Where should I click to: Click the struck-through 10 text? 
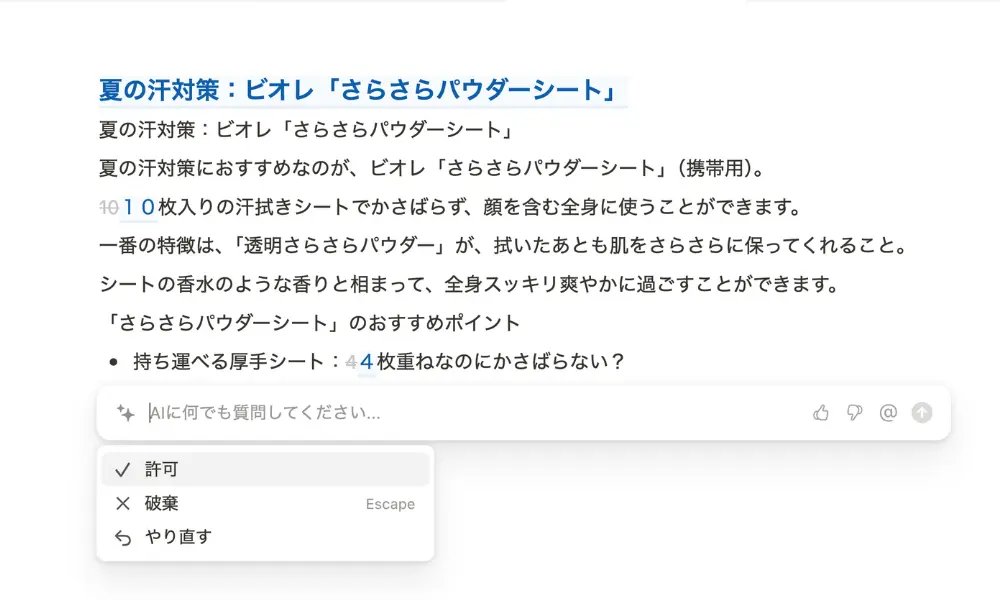109,207
